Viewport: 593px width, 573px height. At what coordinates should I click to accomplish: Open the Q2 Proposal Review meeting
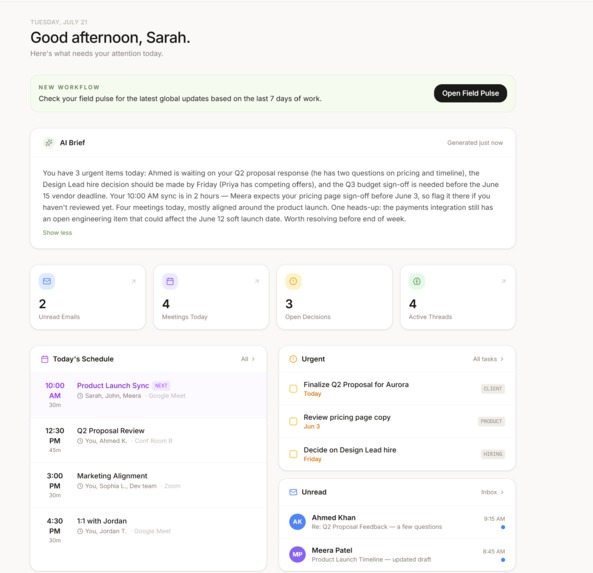pos(148,440)
